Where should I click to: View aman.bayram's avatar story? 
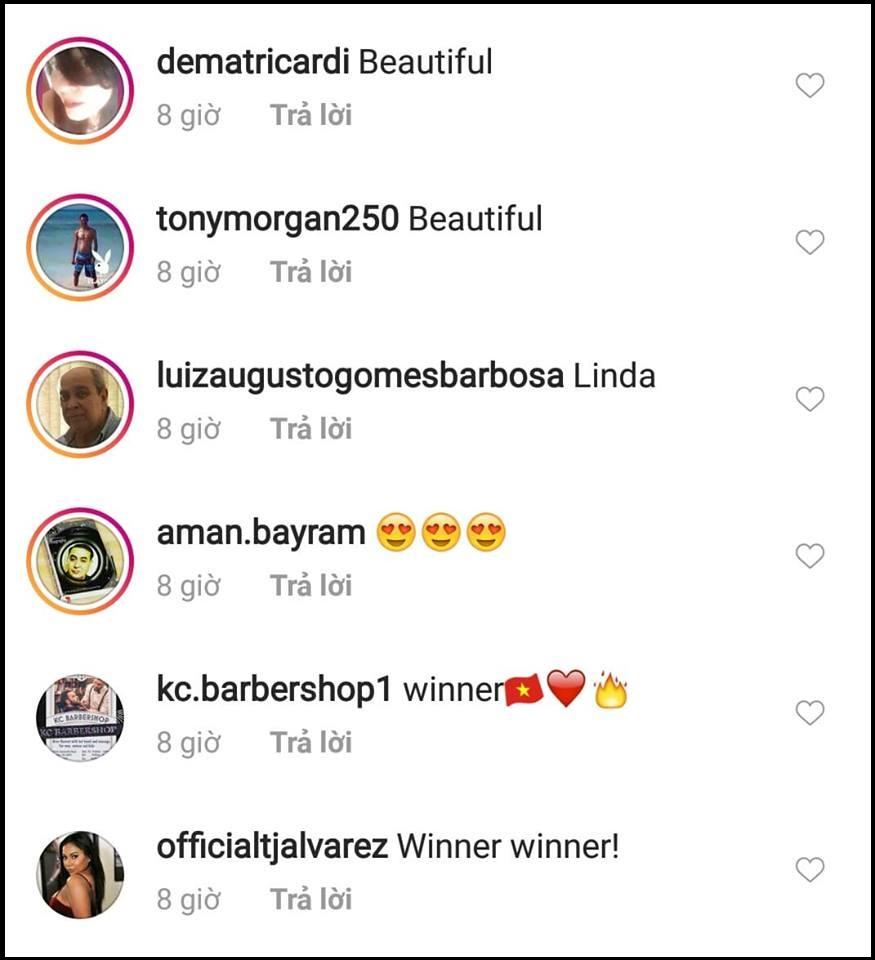80,561
